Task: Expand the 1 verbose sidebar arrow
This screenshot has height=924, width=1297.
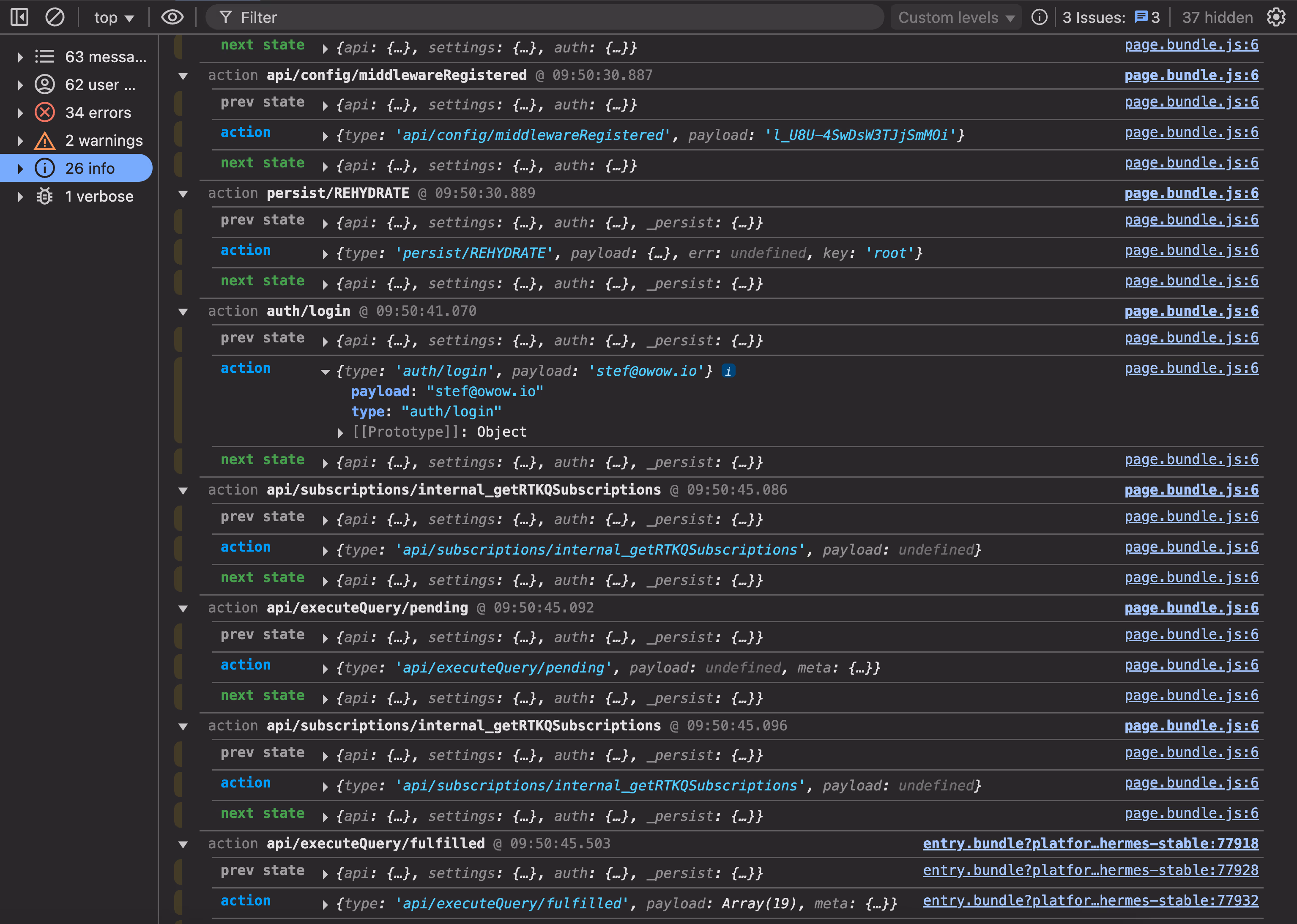Action: click(x=20, y=196)
